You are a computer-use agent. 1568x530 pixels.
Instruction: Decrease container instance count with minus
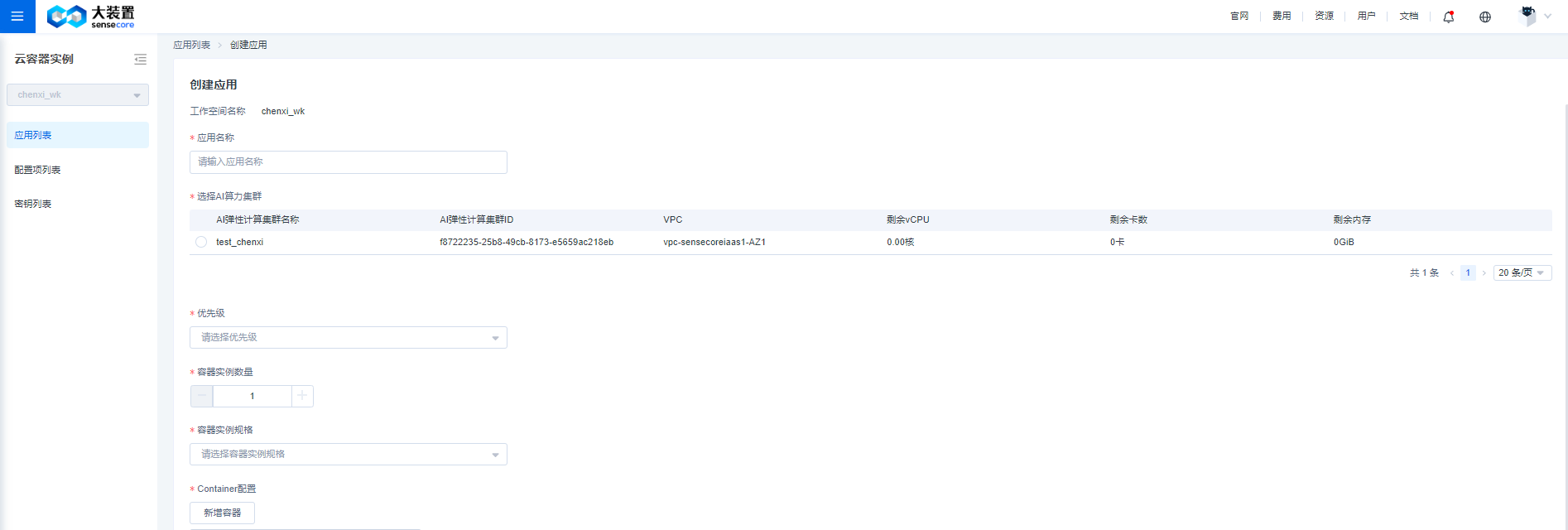coord(201,396)
